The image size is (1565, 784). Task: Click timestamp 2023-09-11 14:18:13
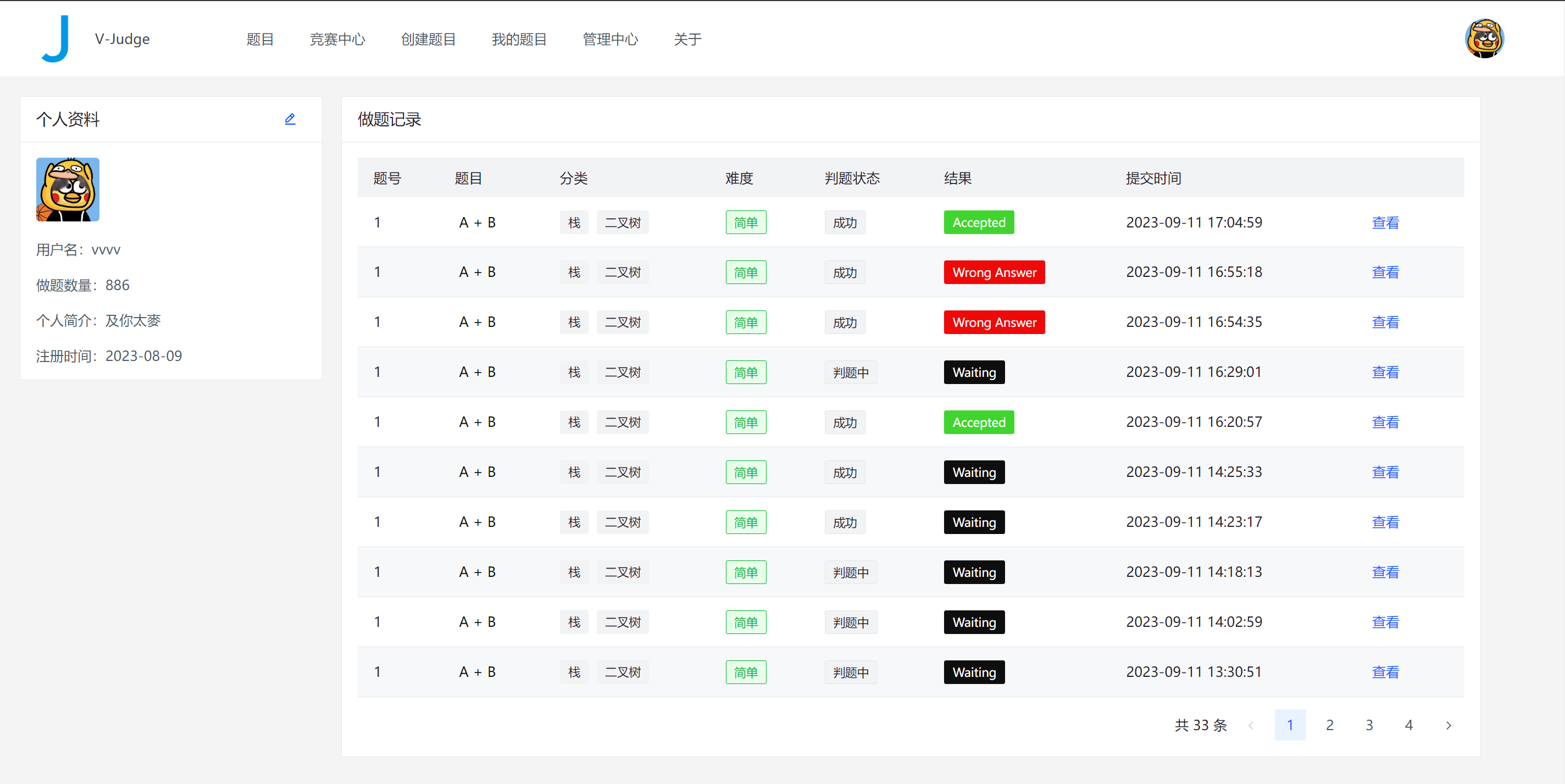click(x=1194, y=571)
